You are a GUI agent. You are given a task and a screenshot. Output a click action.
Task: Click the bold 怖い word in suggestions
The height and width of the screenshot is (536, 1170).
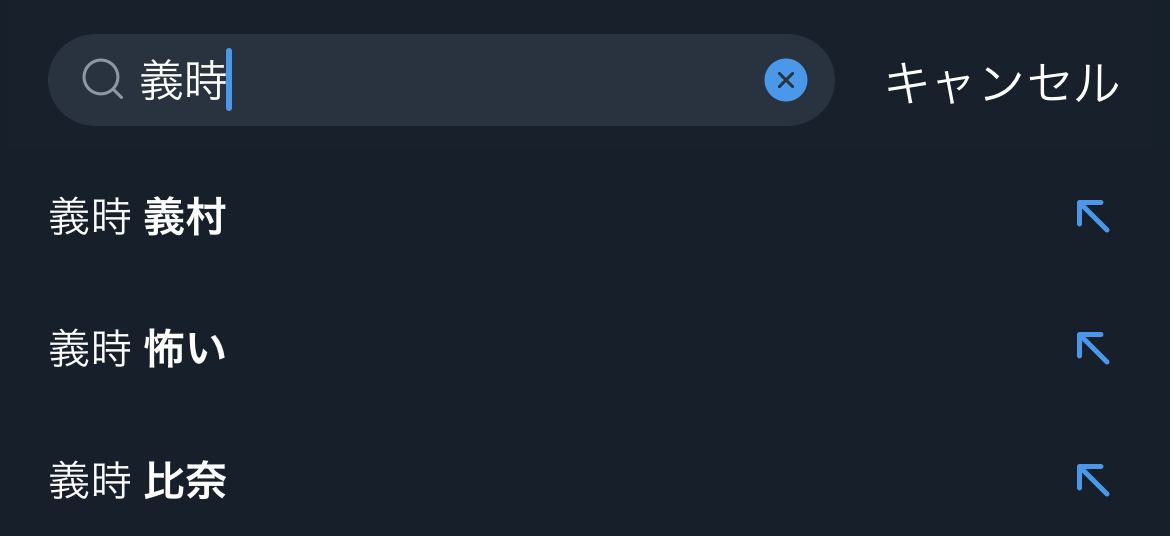(185, 350)
